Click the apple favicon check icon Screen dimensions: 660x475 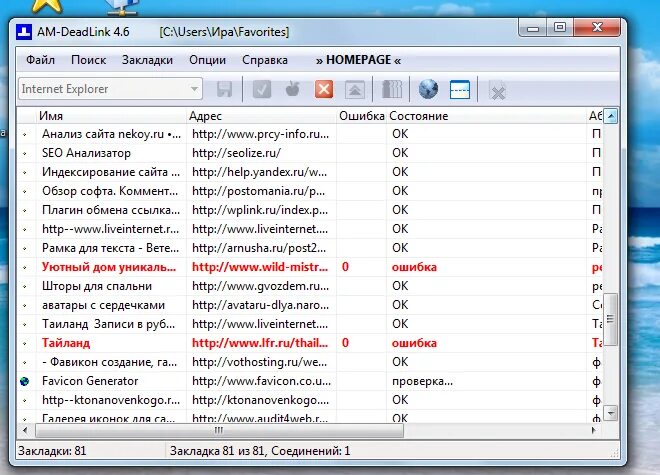[x=293, y=89]
